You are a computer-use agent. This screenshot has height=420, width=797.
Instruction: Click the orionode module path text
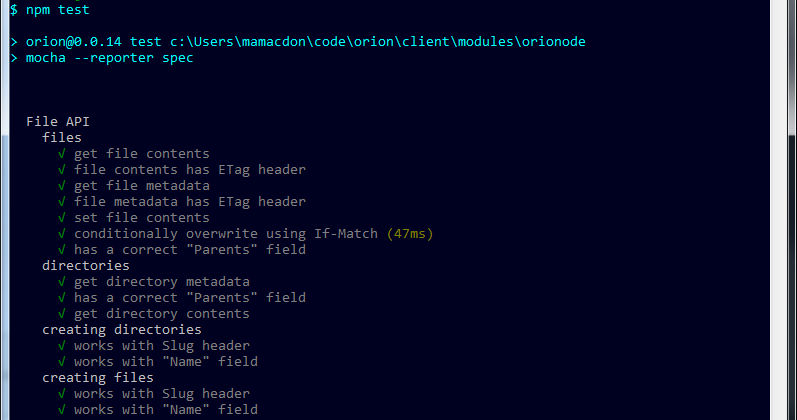point(378,42)
